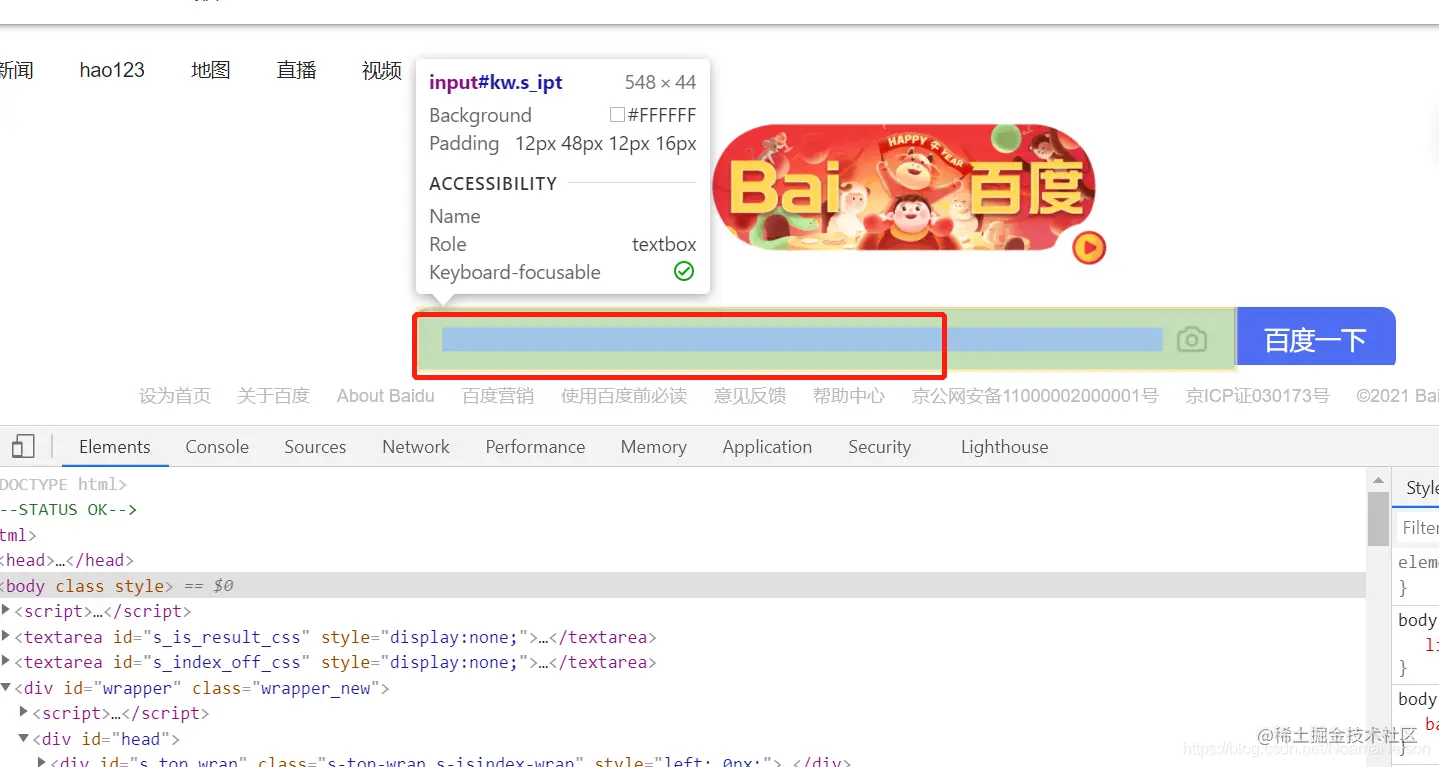Viewport: 1439px width, 767px height.
Task: Click the 百度营销 footer link
Action: click(498, 396)
